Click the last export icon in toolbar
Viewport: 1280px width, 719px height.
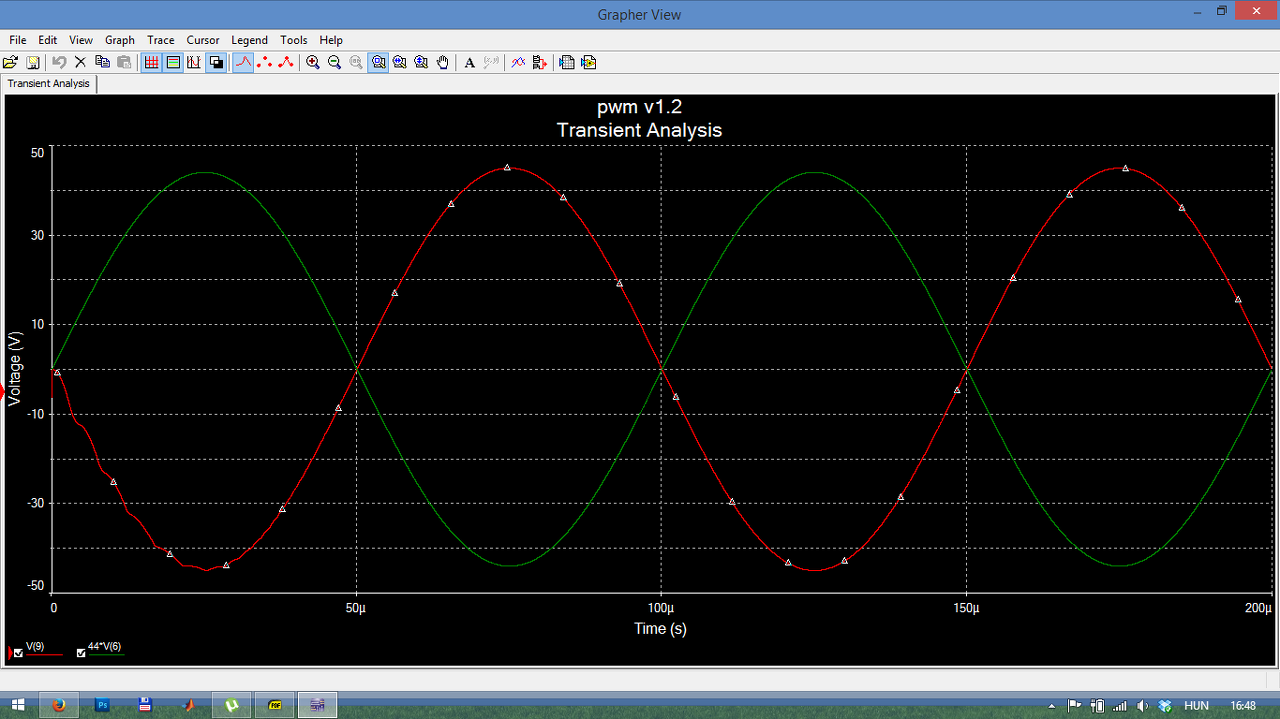pos(589,62)
